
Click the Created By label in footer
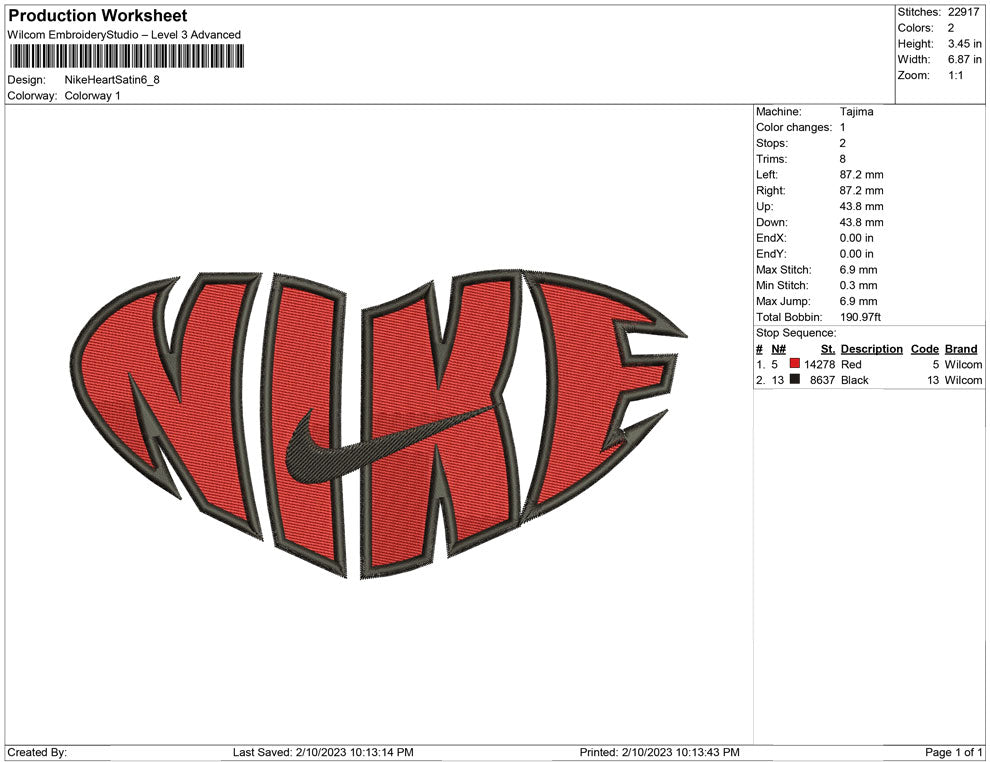[37, 752]
